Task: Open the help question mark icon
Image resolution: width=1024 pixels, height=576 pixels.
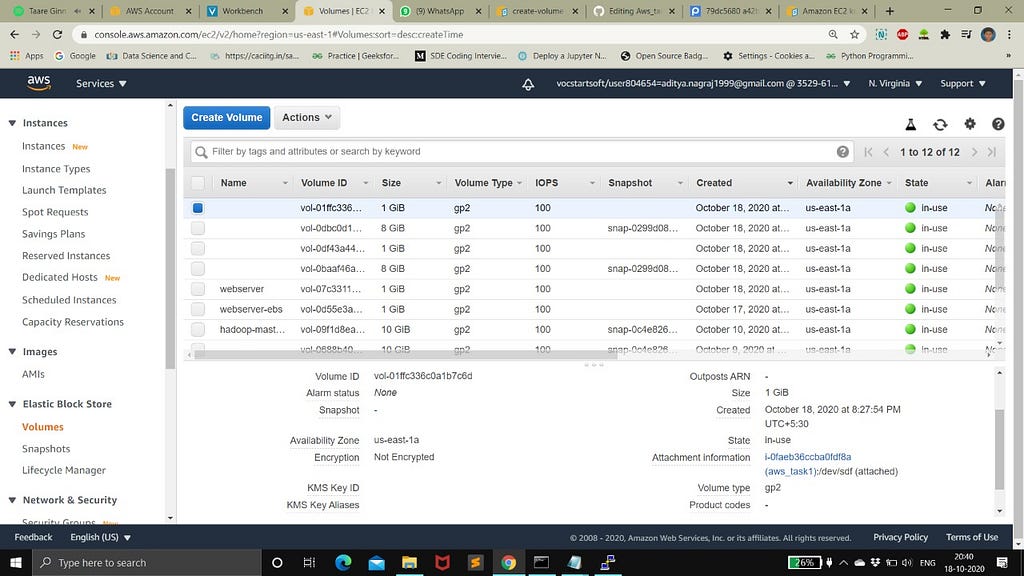Action: tap(998, 123)
